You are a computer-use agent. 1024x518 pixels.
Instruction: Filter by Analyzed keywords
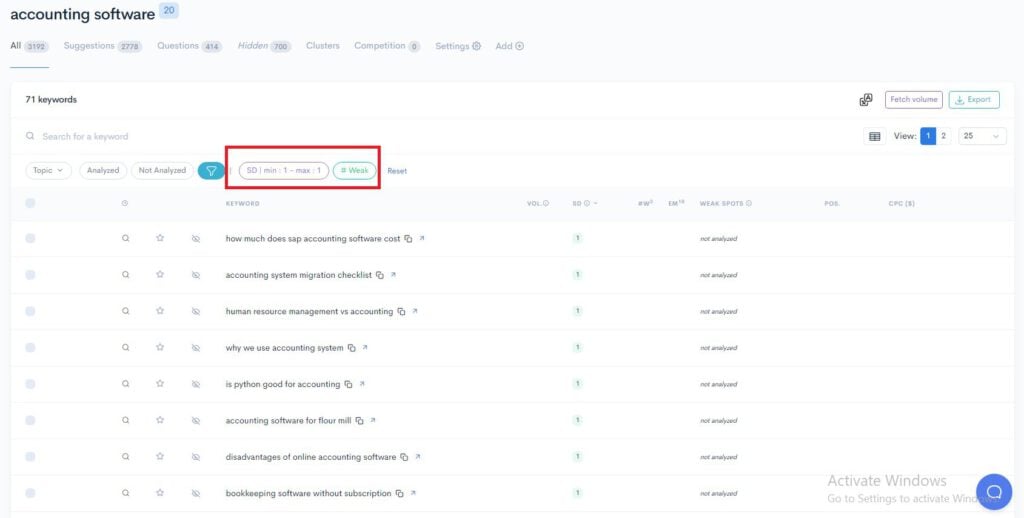(x=103, y=170)
